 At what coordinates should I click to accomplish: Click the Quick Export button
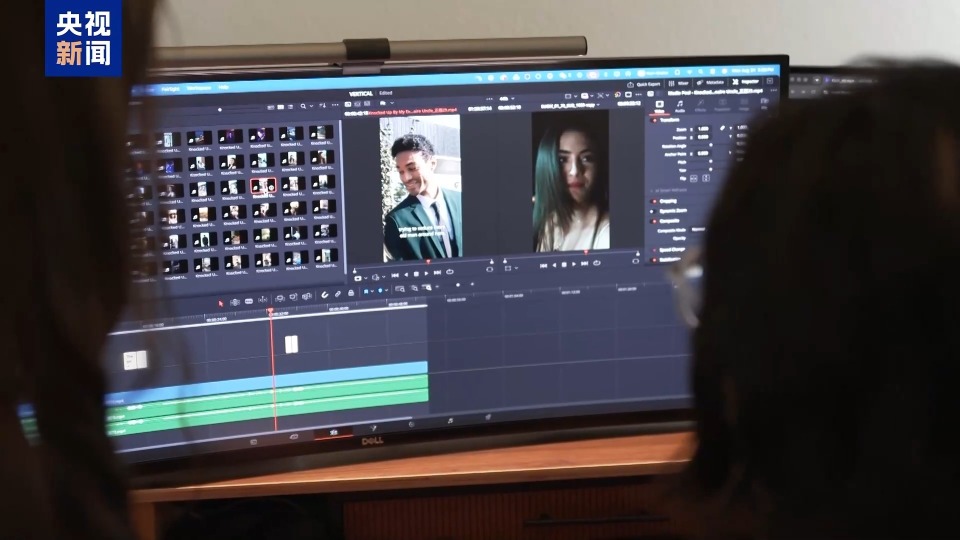pyautogui.click(x=643, y=84)
